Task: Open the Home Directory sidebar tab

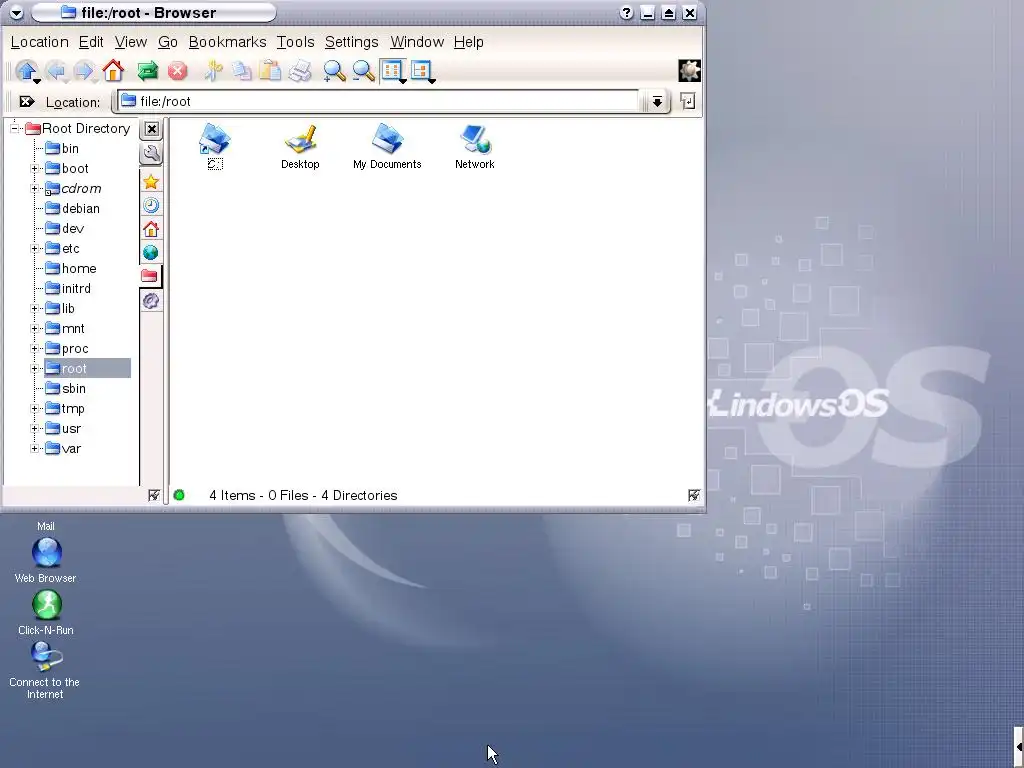Action: 151,229
